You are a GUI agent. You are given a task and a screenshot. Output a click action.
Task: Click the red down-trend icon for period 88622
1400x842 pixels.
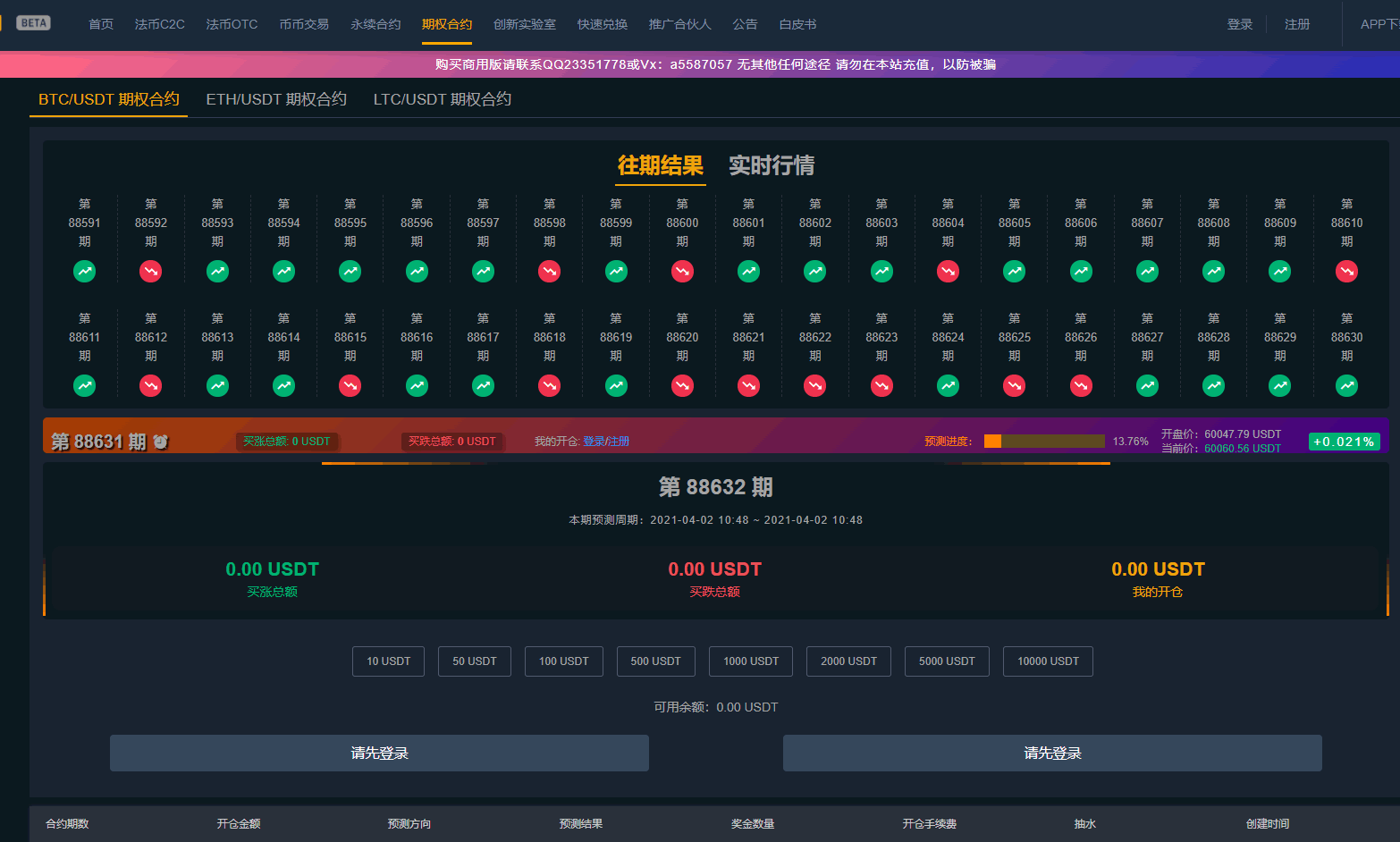pyautogui.click(x=814, y=385)
